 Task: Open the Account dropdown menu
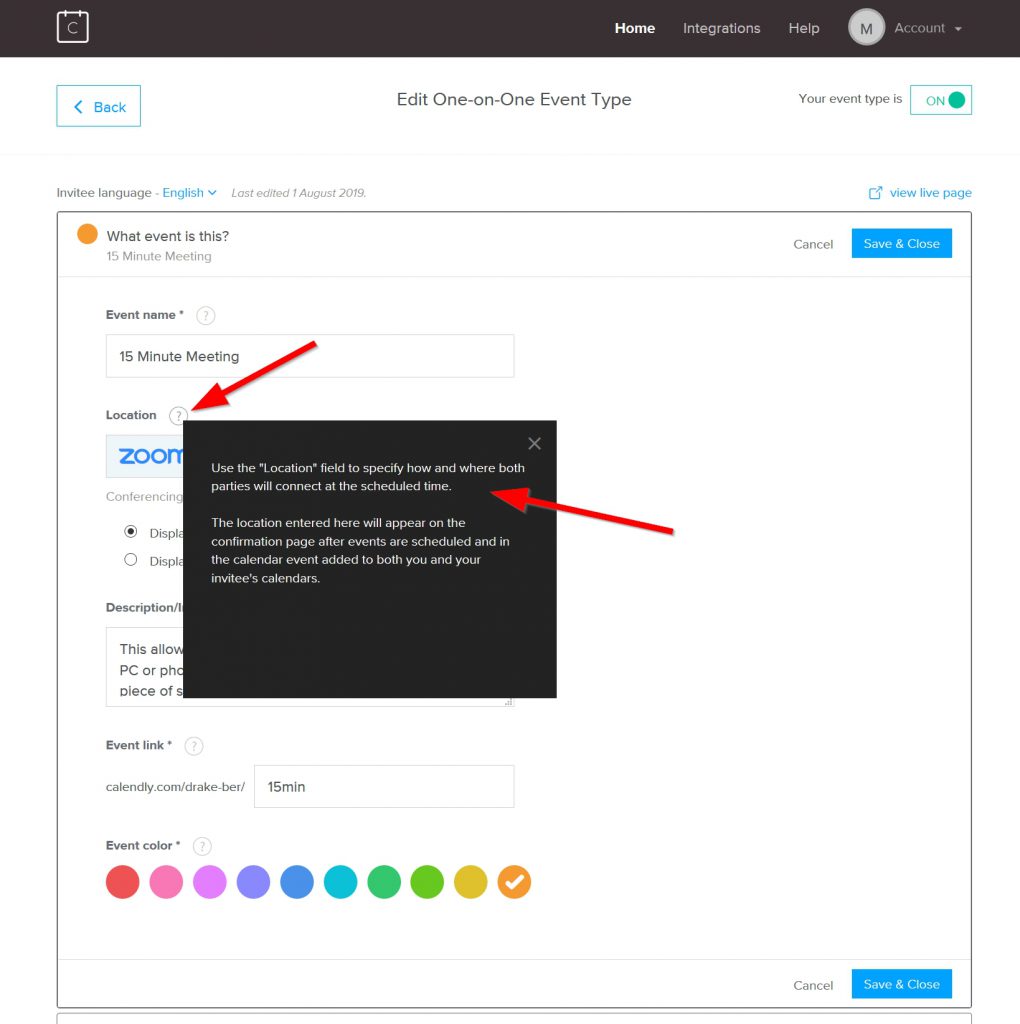tap(927, 28)
